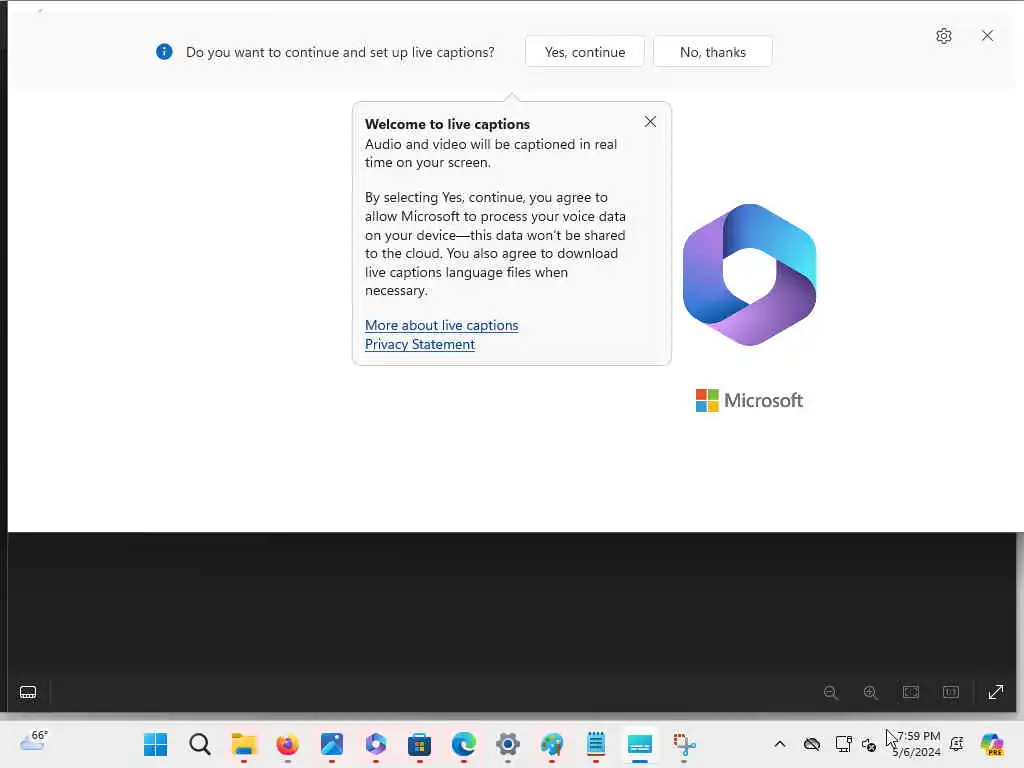
Task: Close the live captions bar
Action: 987,35
